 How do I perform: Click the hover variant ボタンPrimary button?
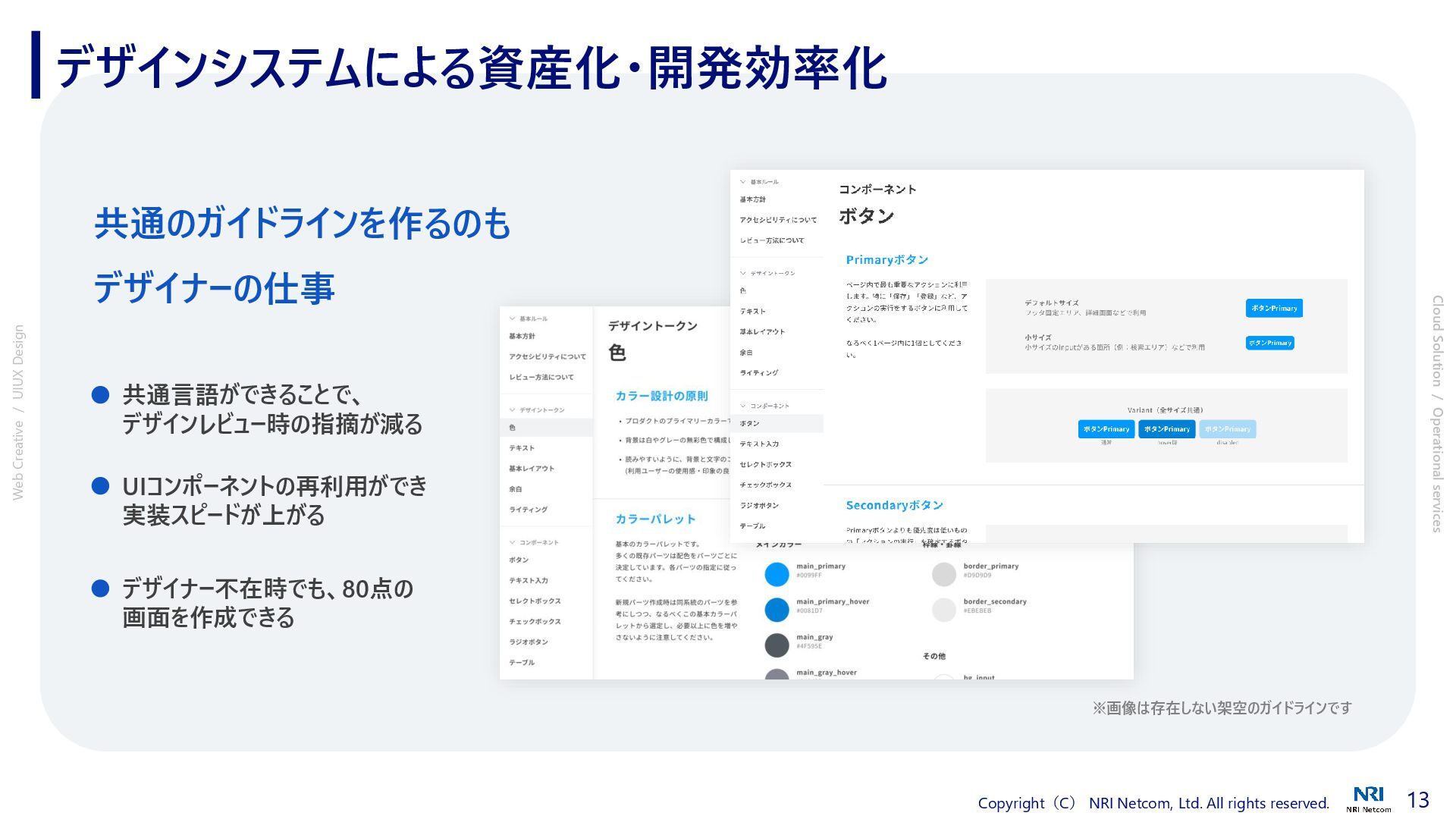[1166, 429]
